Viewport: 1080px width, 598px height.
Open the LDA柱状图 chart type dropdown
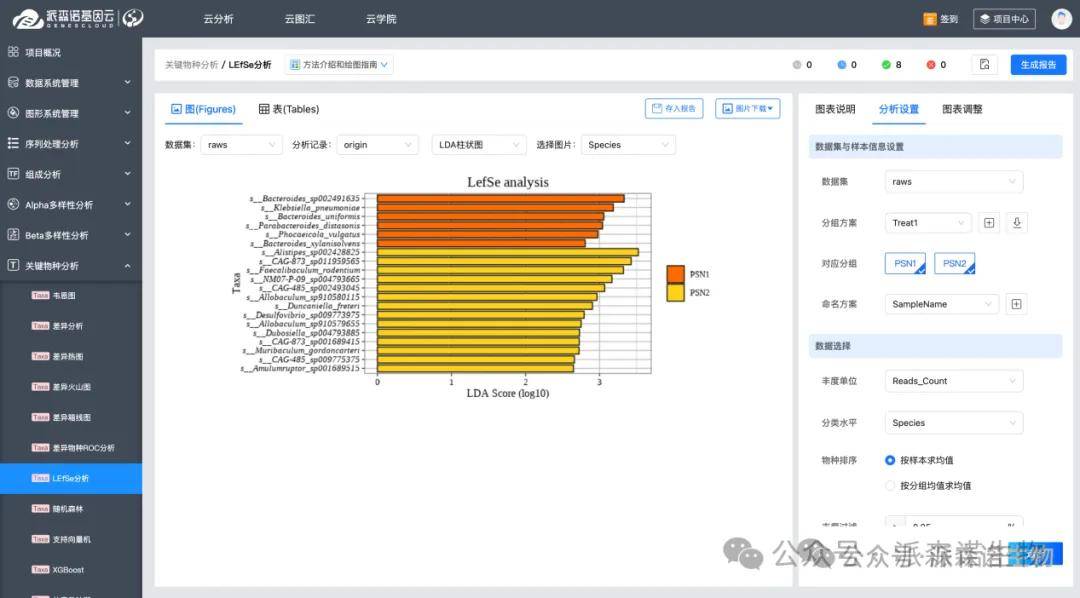479,145
